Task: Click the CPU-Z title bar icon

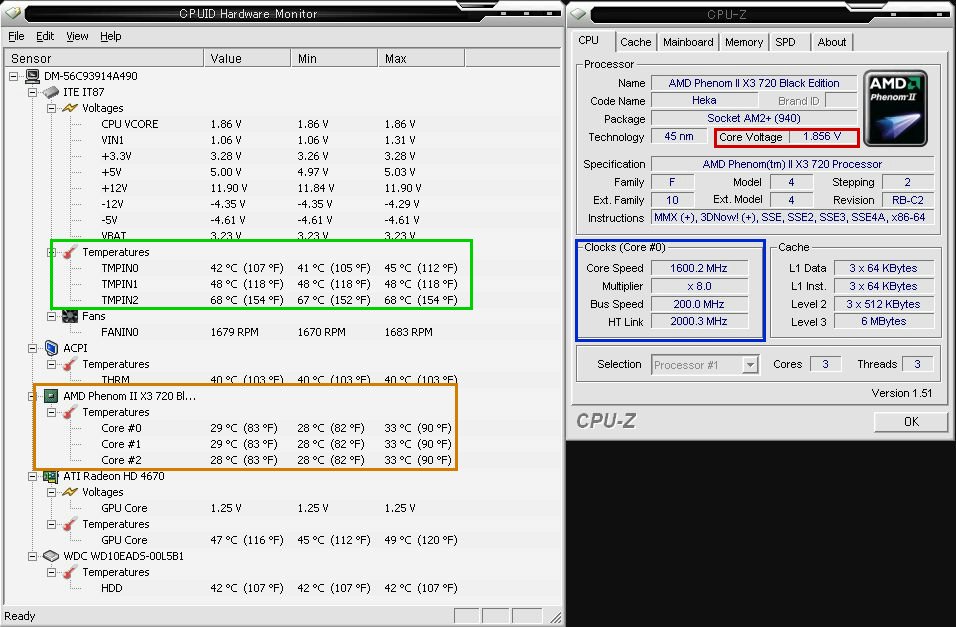Action: [578, 13]
